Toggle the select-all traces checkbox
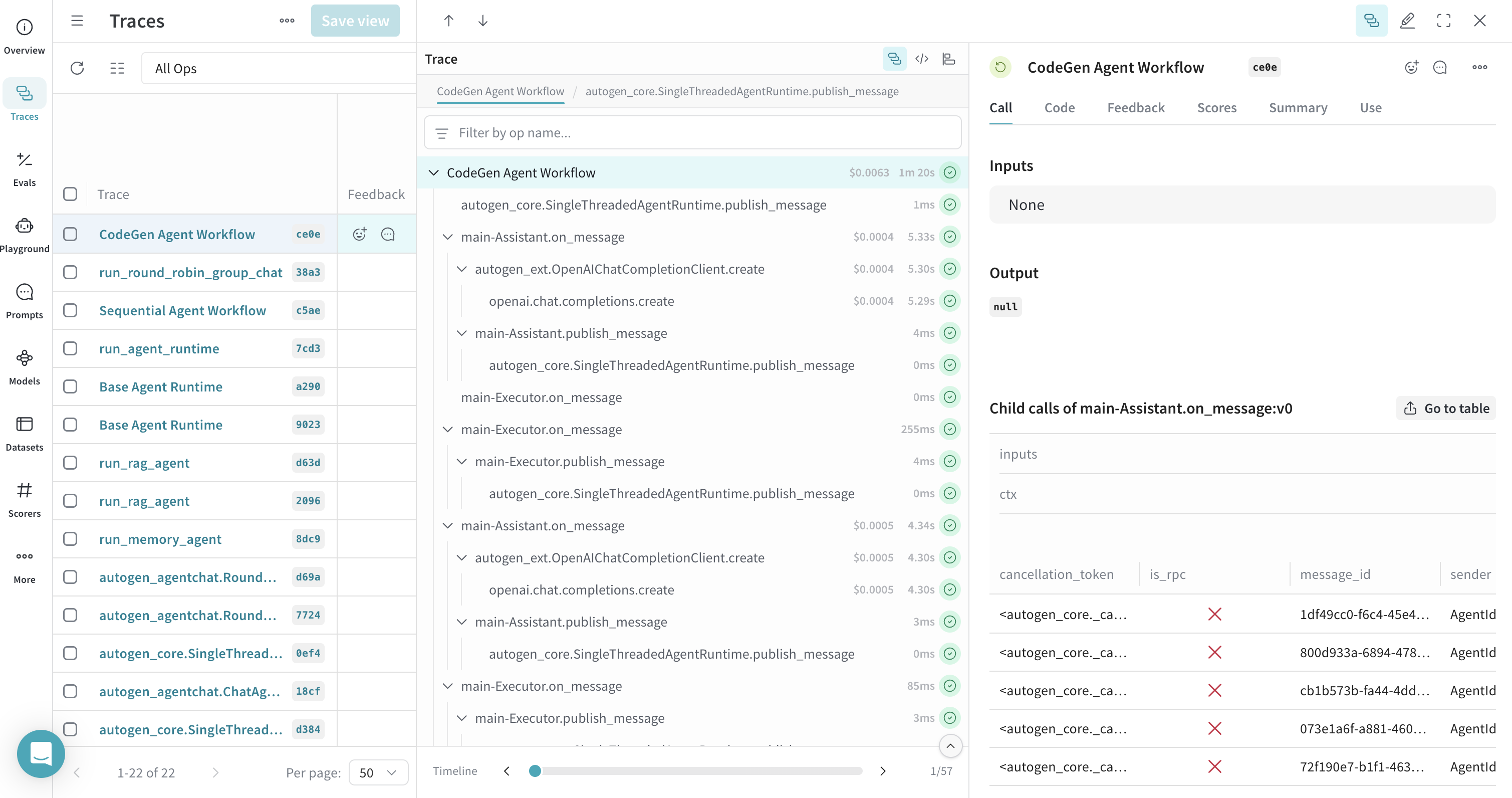This screenshot has width=1512, height=798. pos(71,194)
